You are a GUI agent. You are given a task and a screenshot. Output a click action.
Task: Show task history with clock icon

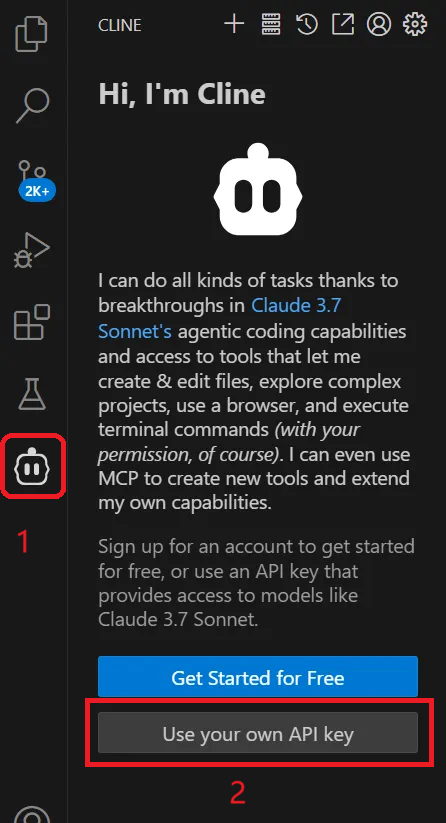307,24
